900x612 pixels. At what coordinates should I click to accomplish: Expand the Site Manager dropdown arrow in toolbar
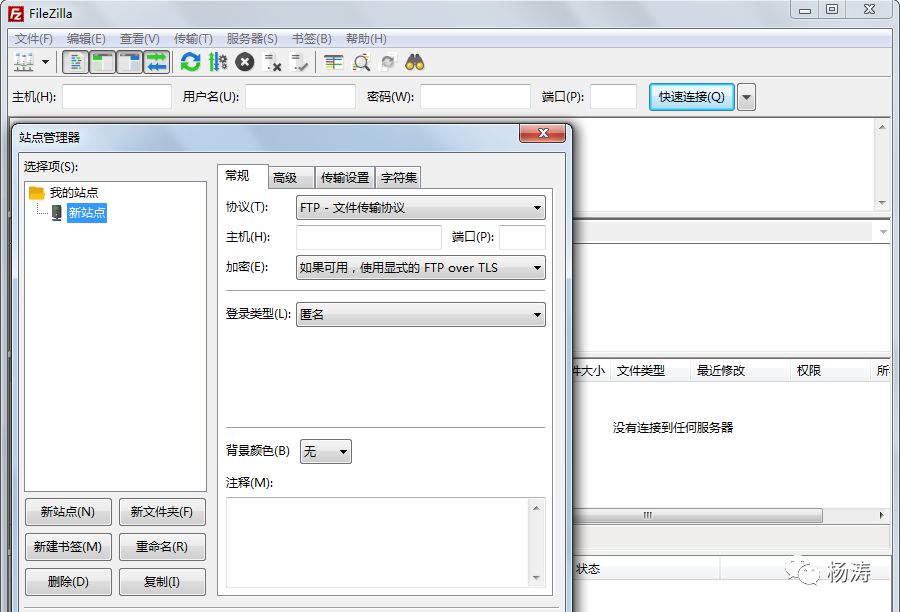click(x=45, y=62)
